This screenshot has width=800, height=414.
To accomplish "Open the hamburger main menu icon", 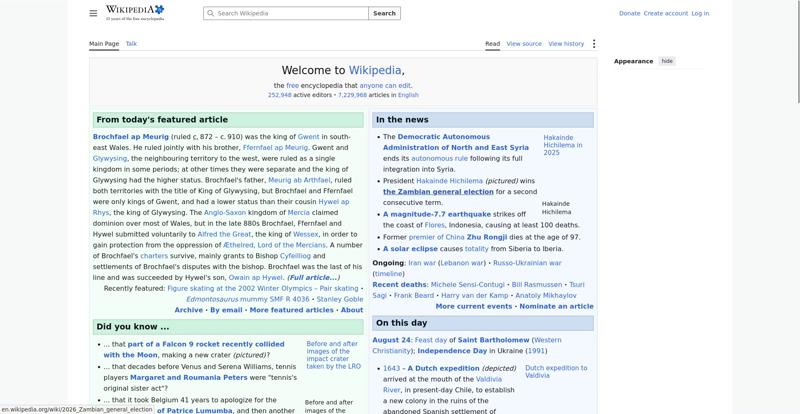I will click(93, 13).
